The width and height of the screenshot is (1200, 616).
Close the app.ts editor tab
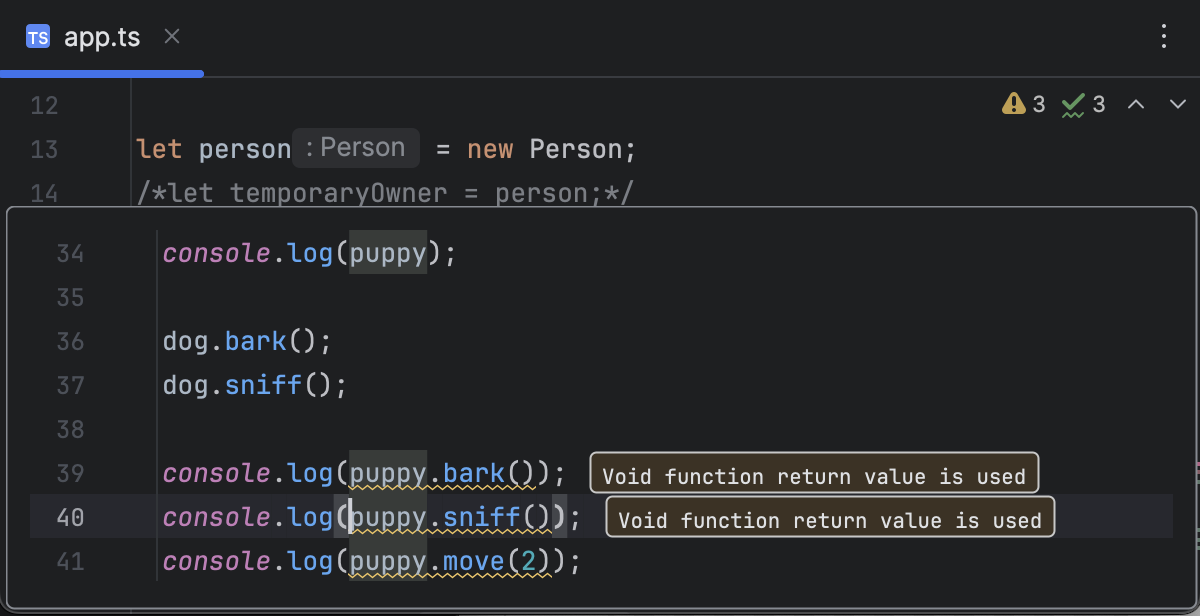[x=171, y=37]
